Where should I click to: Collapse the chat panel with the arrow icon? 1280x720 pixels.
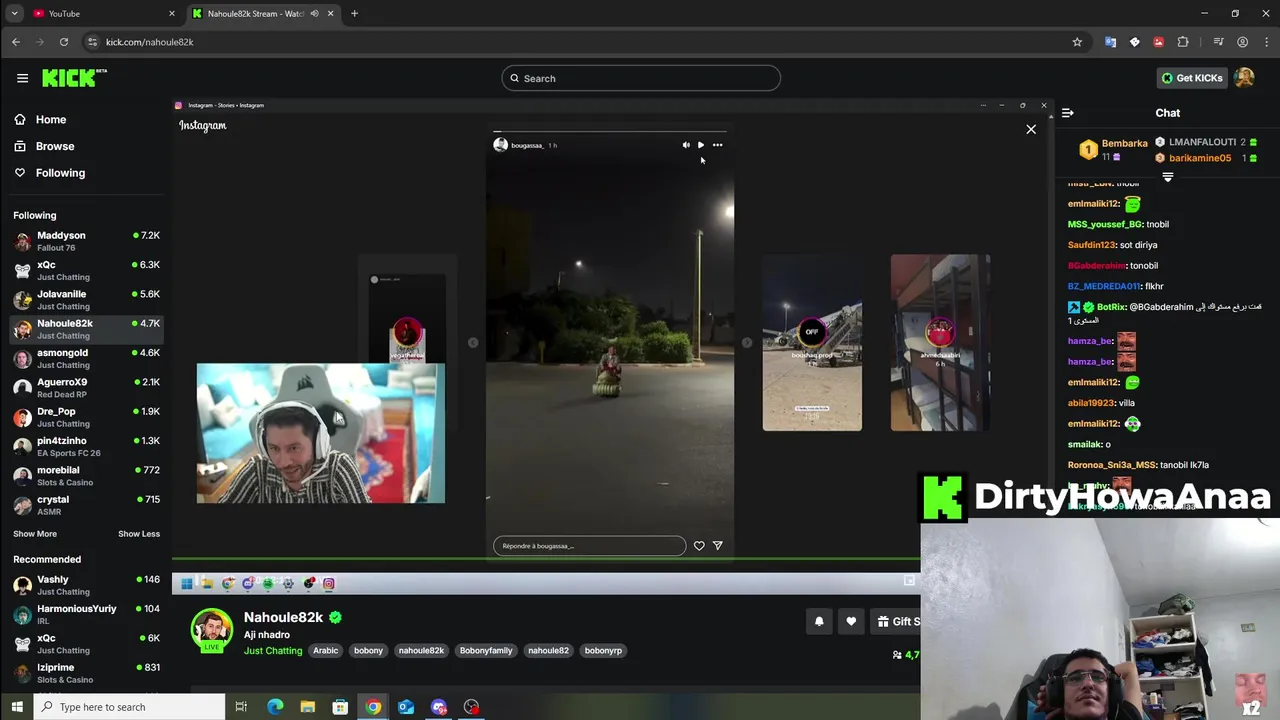(1067, 113)
